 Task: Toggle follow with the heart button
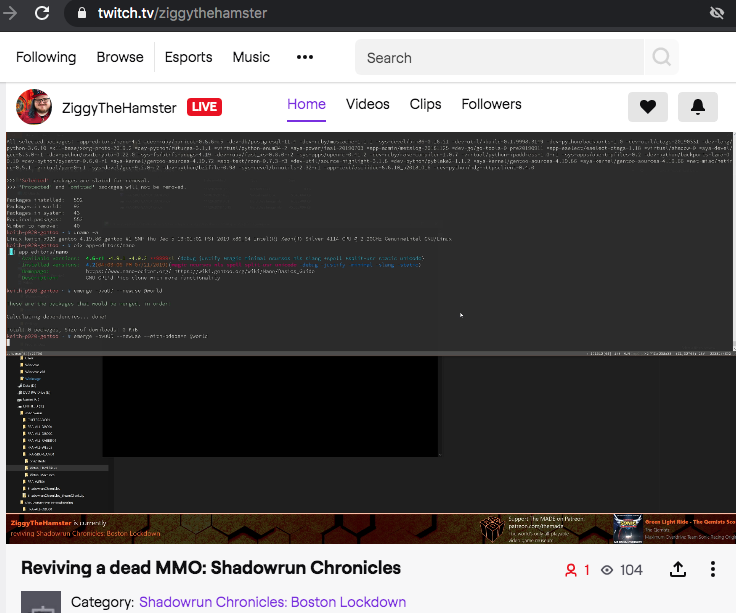(x=648, y=107)
